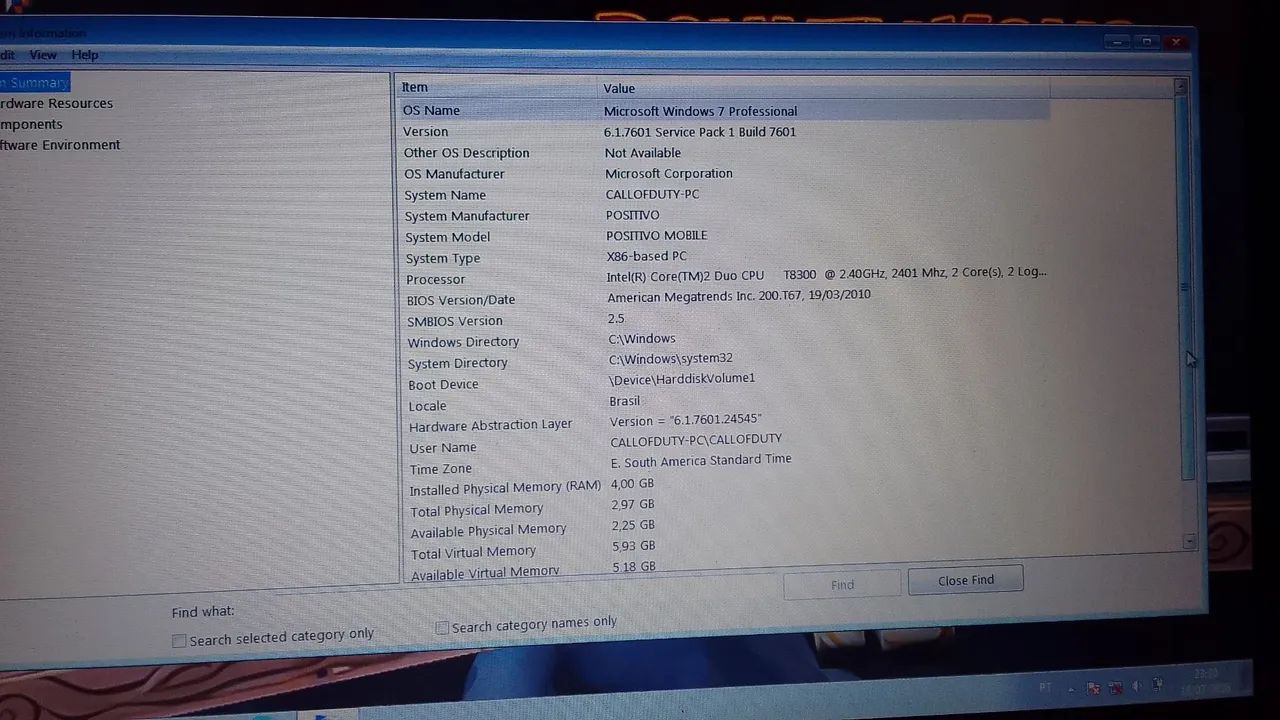1280x720 pixels.
Task: Select the OS Name row
Action: click(x=724, y=111)
